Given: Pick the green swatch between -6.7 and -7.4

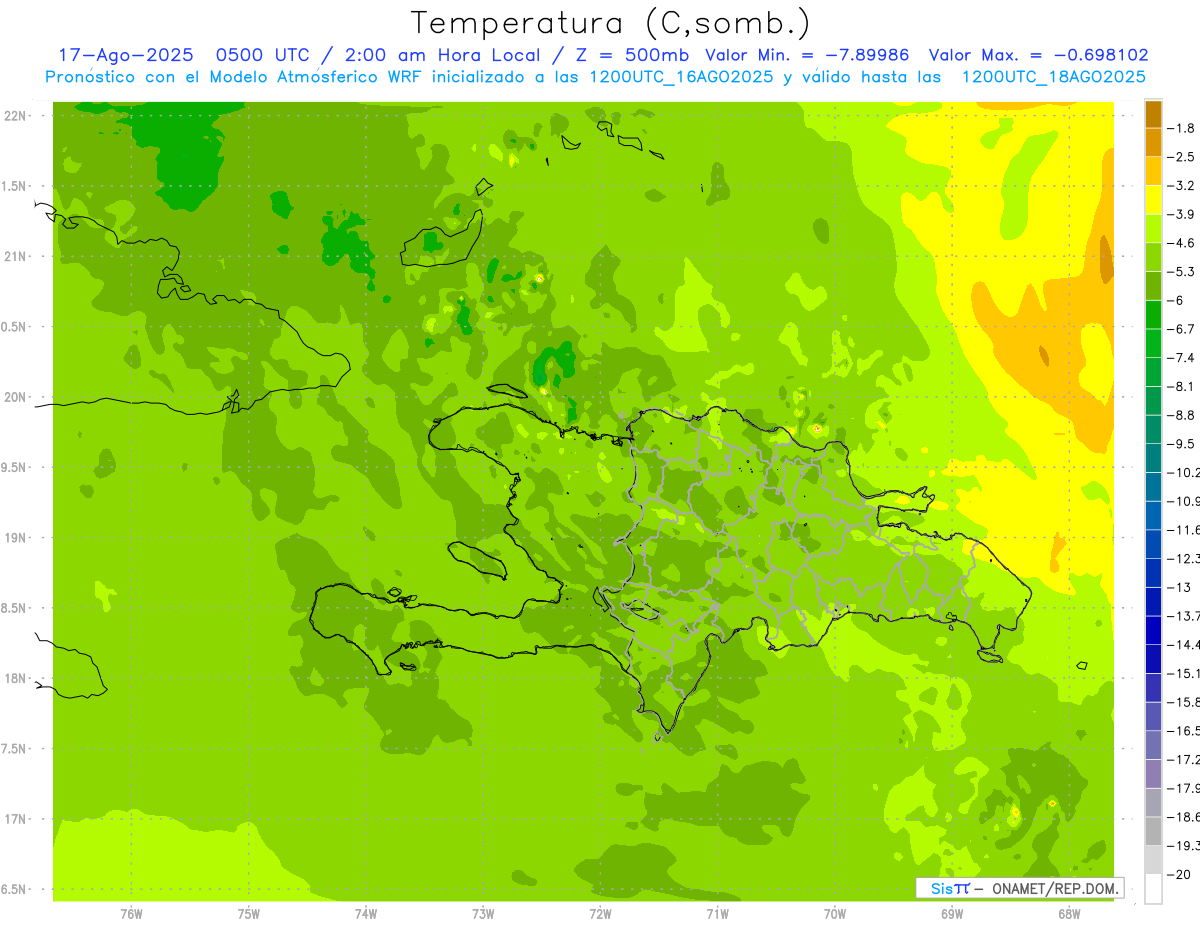Looking at the screenshot, I should [1153, 343].
